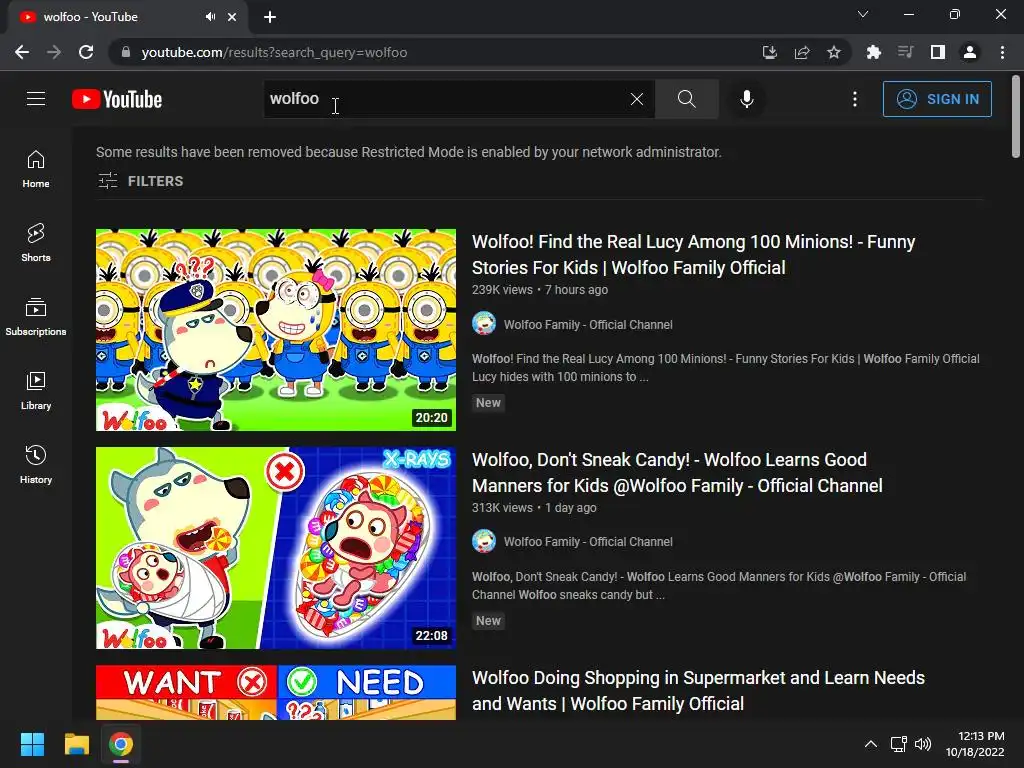Open Shorts in the sidebar

36,243
